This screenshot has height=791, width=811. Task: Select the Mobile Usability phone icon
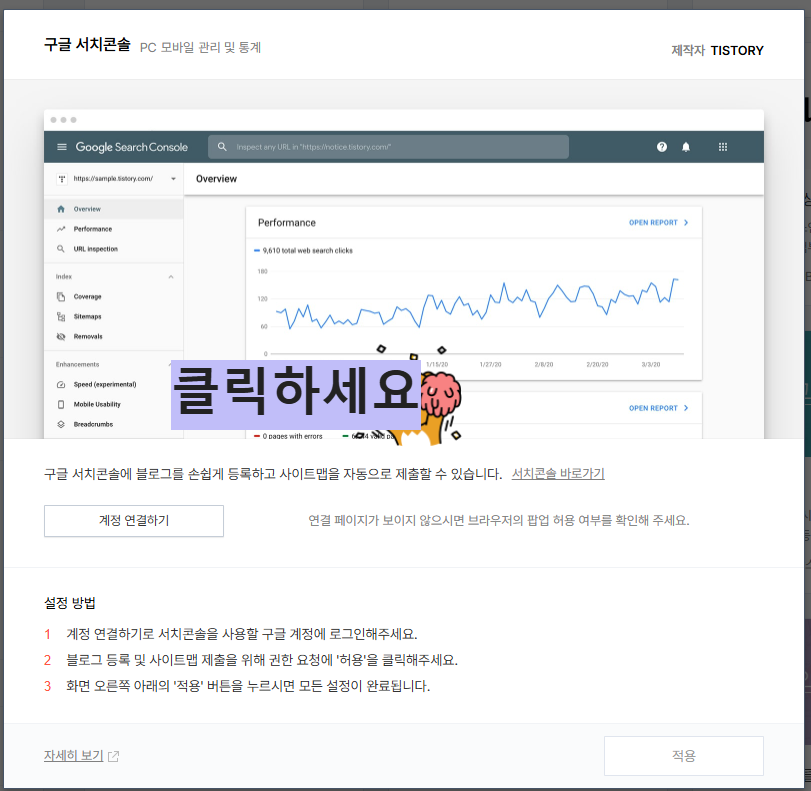61,404
